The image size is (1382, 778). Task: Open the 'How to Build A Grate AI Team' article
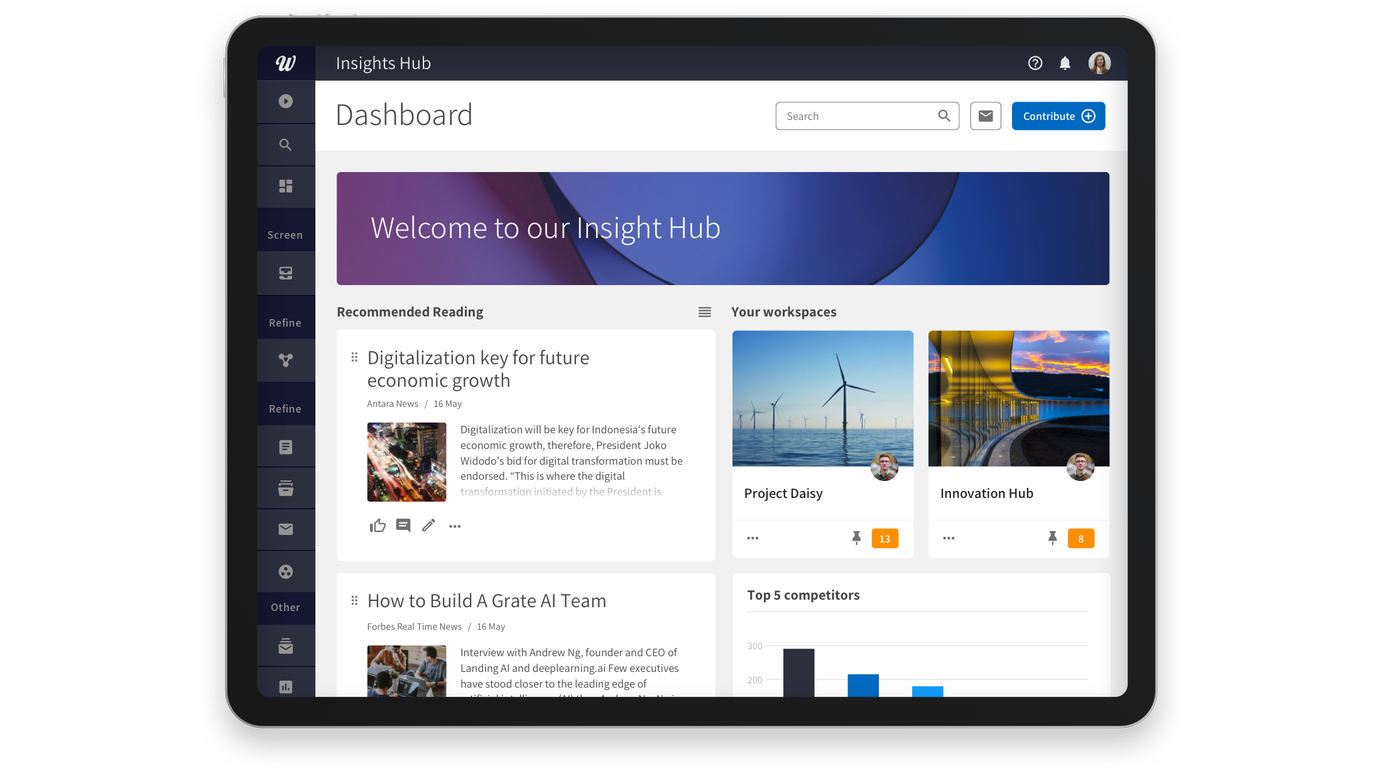(x=486, y=601)
